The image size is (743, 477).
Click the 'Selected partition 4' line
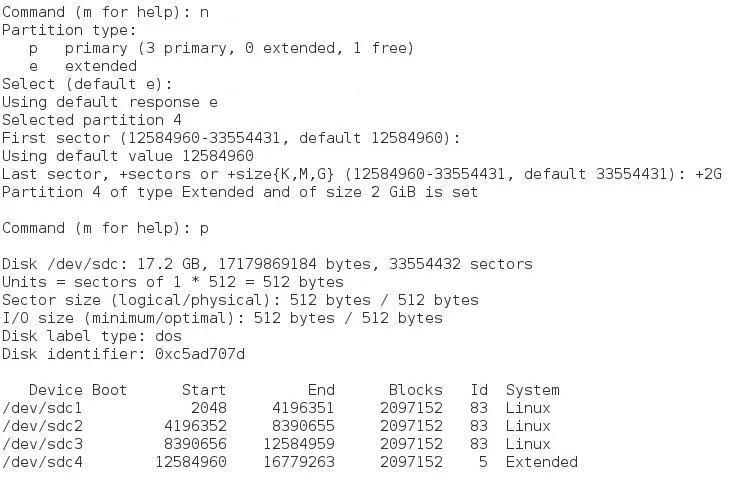pyautogui.click(x=92, y=120)
